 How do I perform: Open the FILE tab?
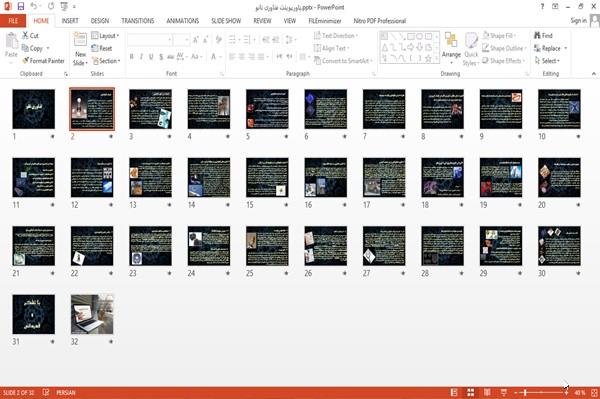pyautogui.click(x=13, y=21)
